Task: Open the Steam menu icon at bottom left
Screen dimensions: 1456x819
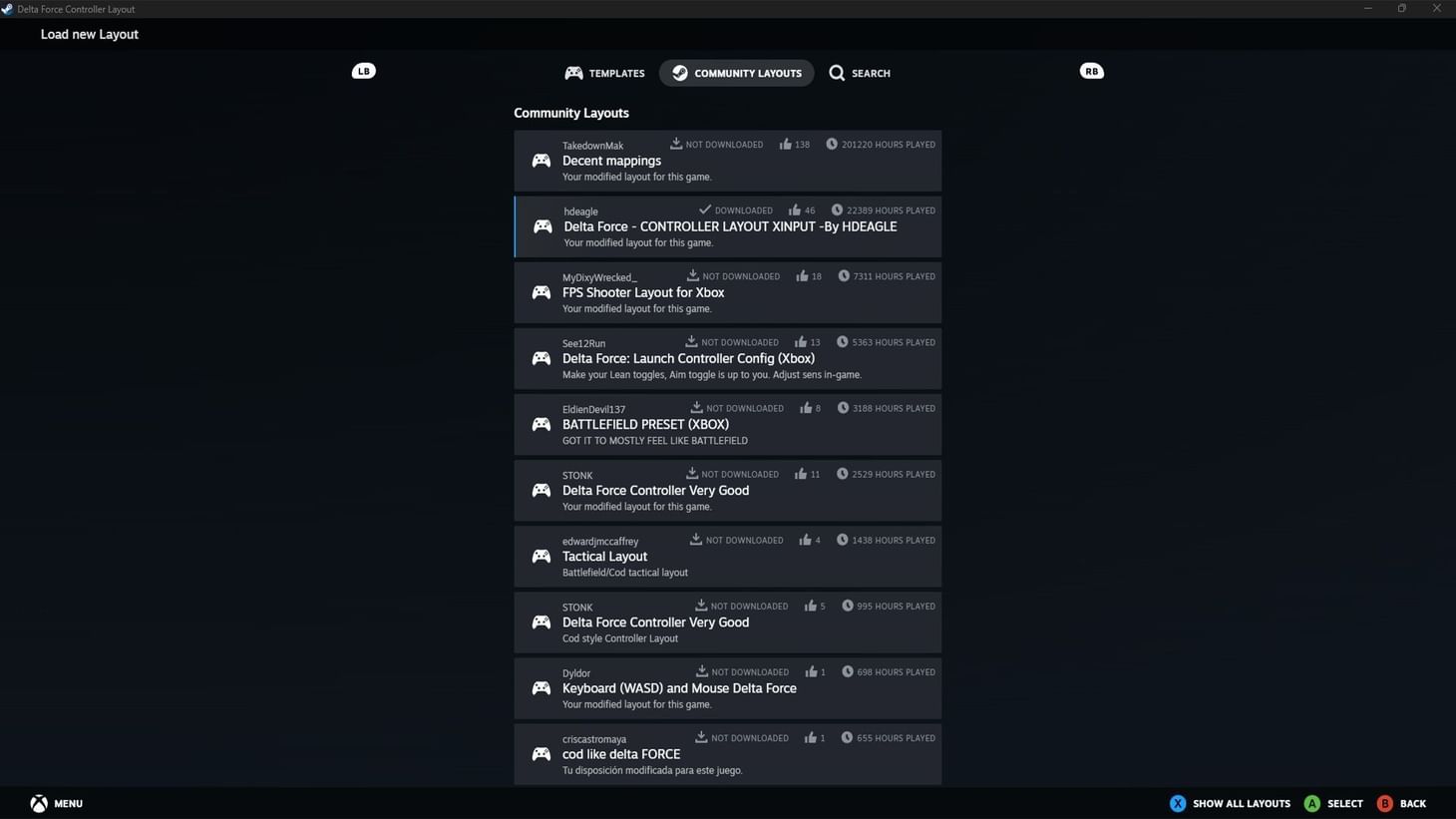Action: (39, 802)
